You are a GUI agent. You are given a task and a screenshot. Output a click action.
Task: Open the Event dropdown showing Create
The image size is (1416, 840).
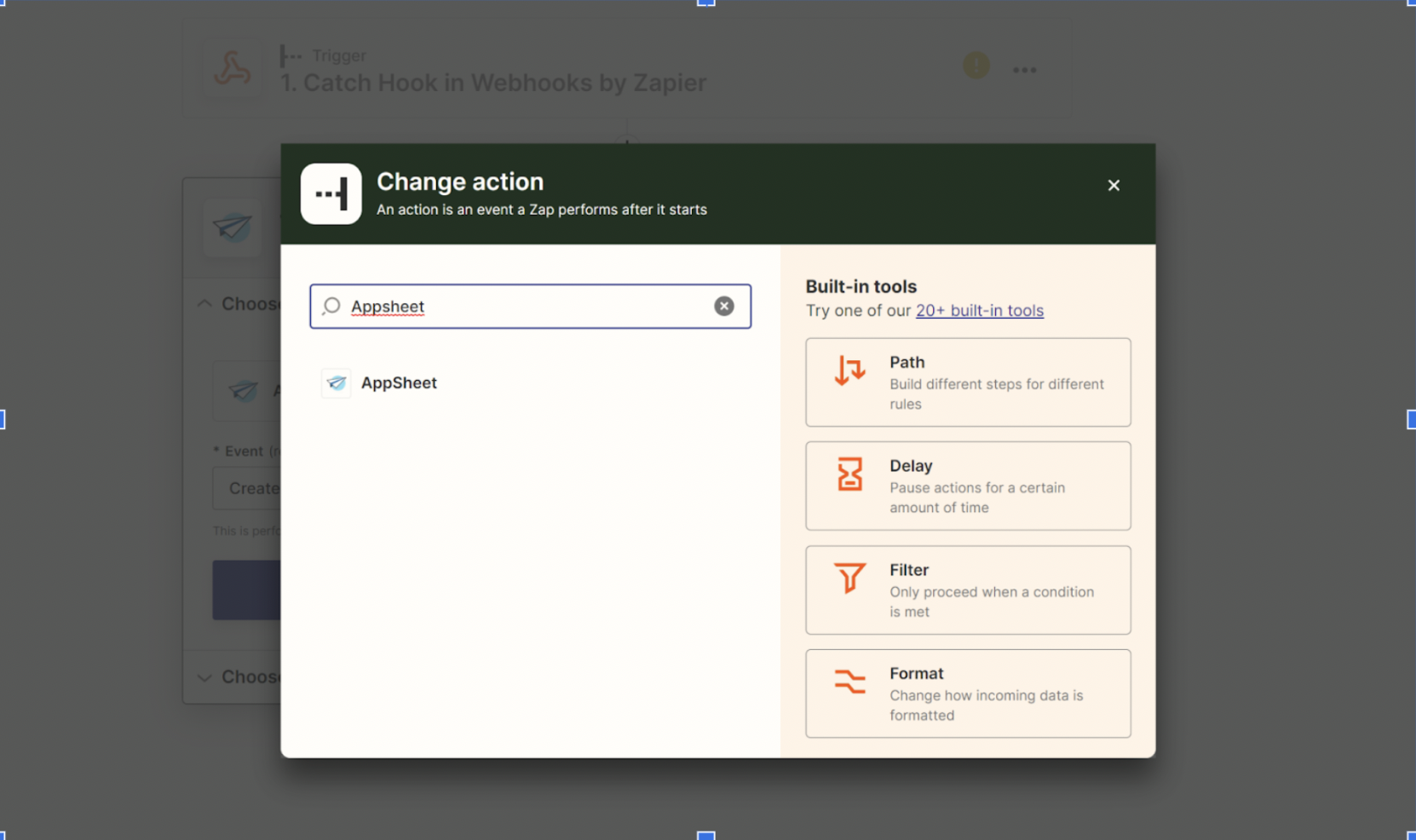[x=247, y=488]
